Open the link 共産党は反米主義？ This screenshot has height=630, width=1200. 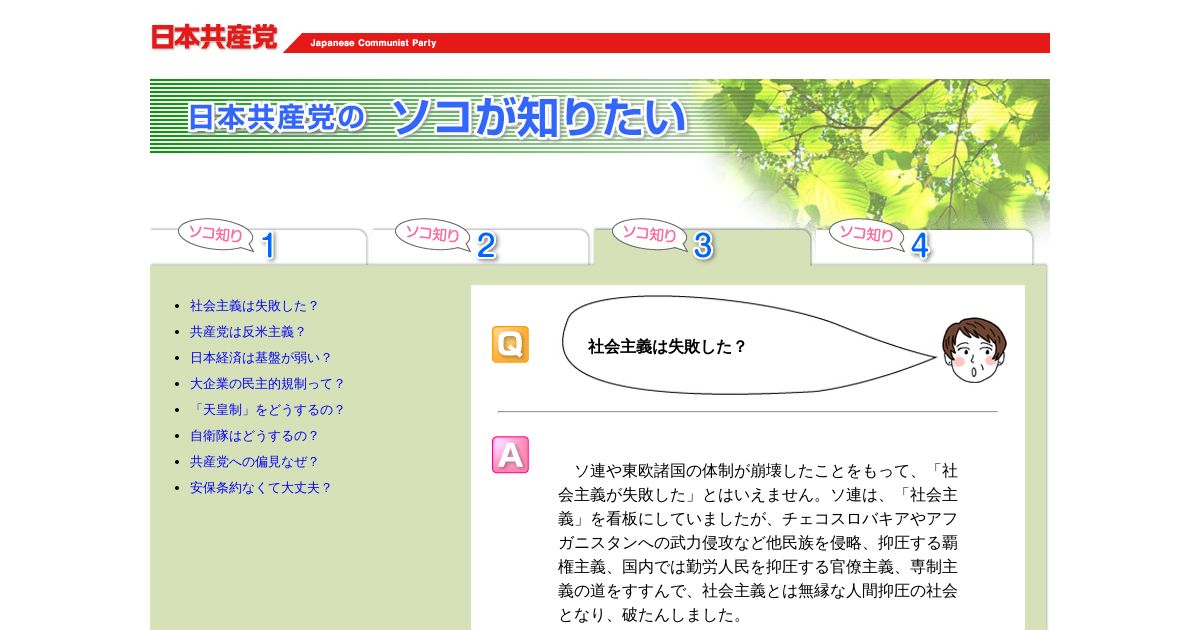(248, 332)
